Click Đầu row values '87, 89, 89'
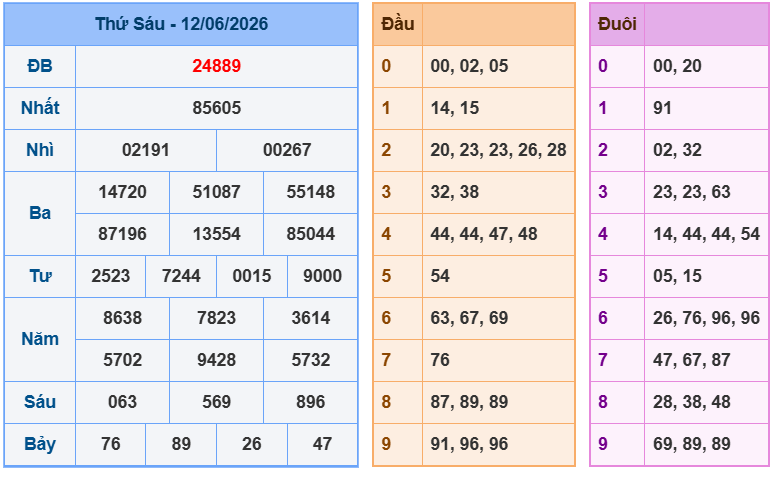The image size is (772, 477). (469, 402)
